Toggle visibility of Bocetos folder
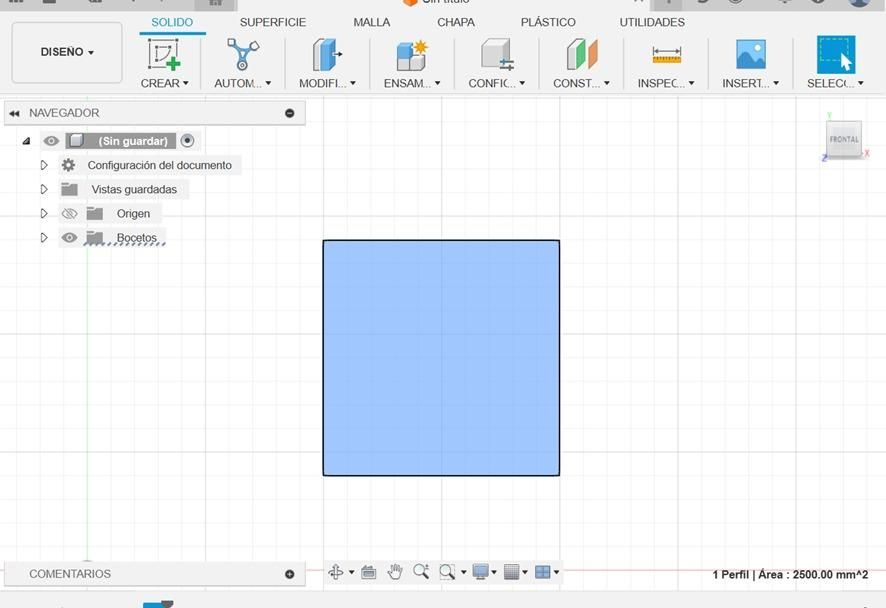Screen dimensions: 886x608 (69, 238)
